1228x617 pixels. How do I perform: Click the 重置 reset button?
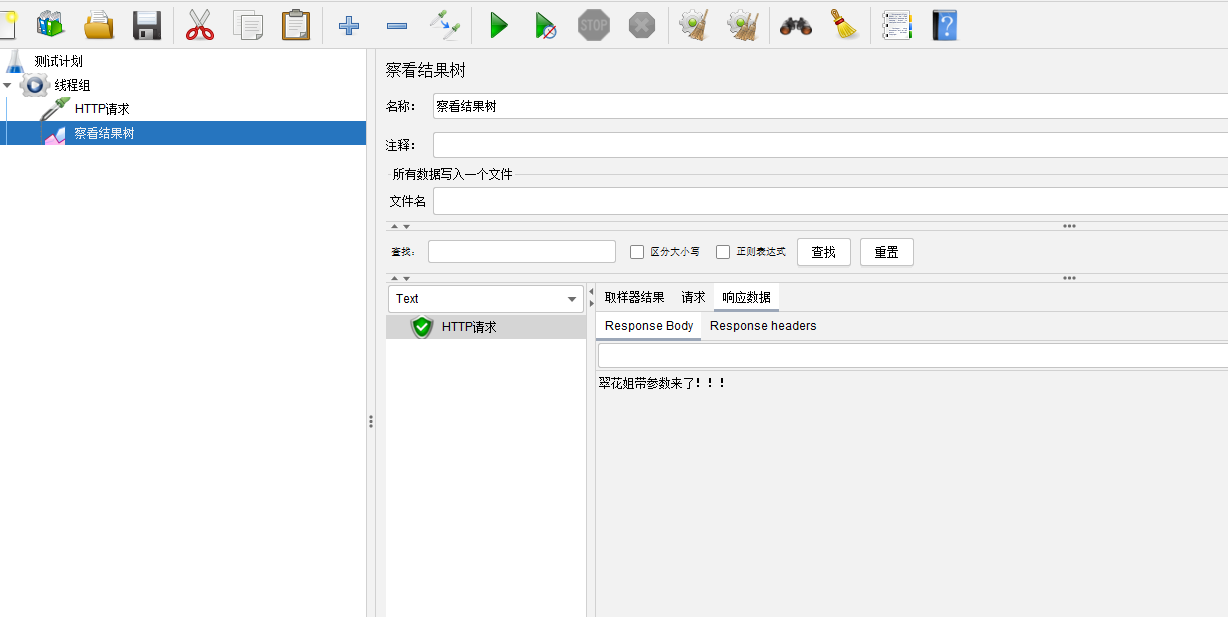(x=886, y=252)
